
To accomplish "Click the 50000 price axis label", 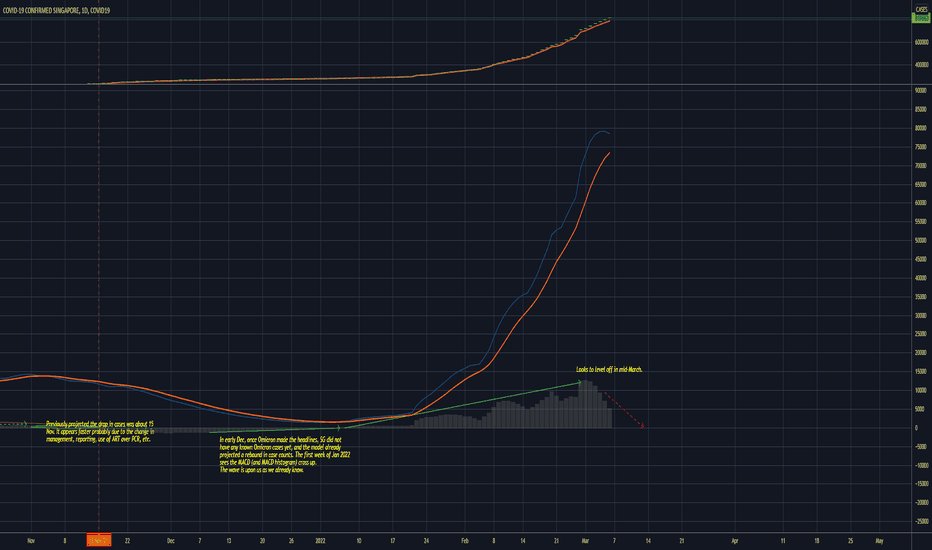I will coord(921,240).
